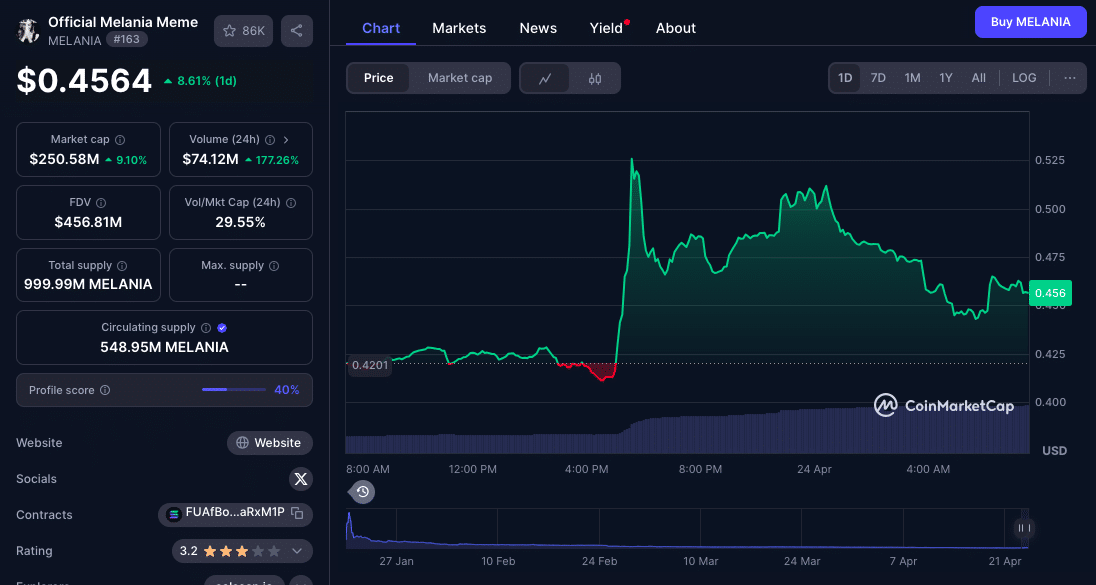This screenshot has height=585, width=1096.
Task: Click the 0.4201 baseline price label
Action: point(370,365)
